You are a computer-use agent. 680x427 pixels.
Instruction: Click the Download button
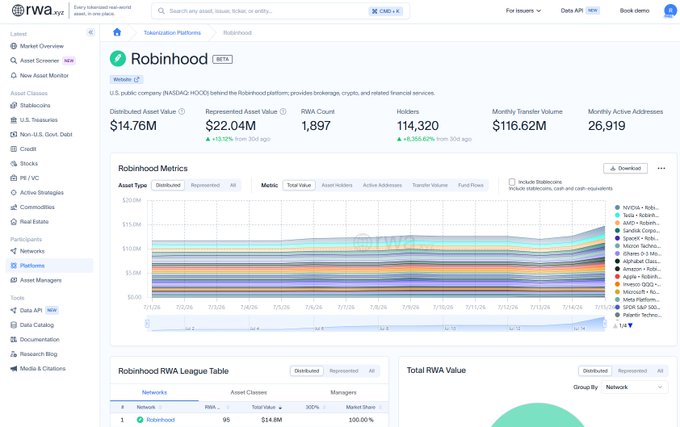tap(625, 168)
